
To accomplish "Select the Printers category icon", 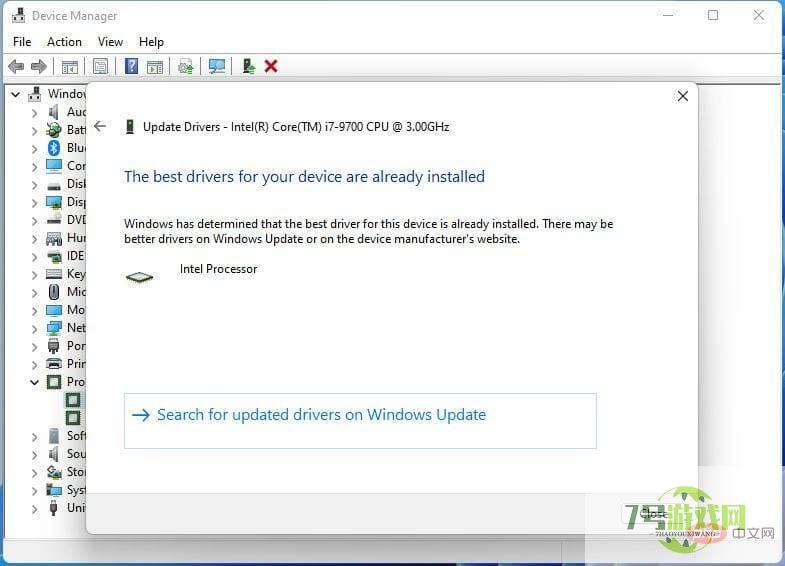I will tap(54, 364).
